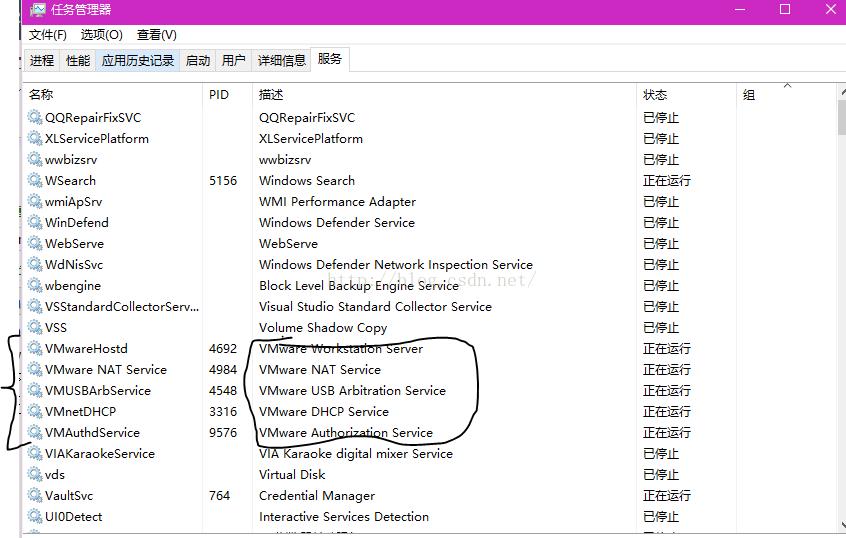Select the VMUSBArbService service name
The image size is (846, 538).
(98, 391)
